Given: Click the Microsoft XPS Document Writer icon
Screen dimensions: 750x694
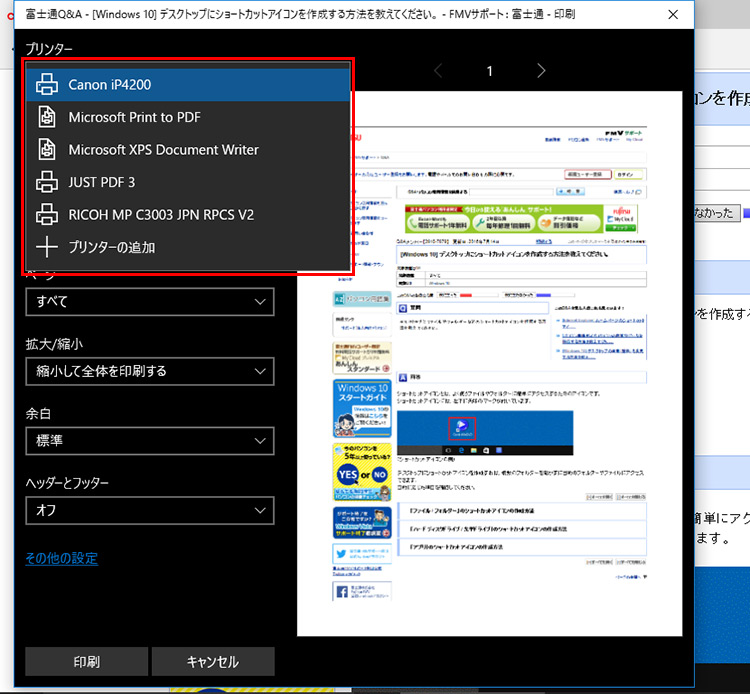Looking at the screenshot, I should pos(47,150).
